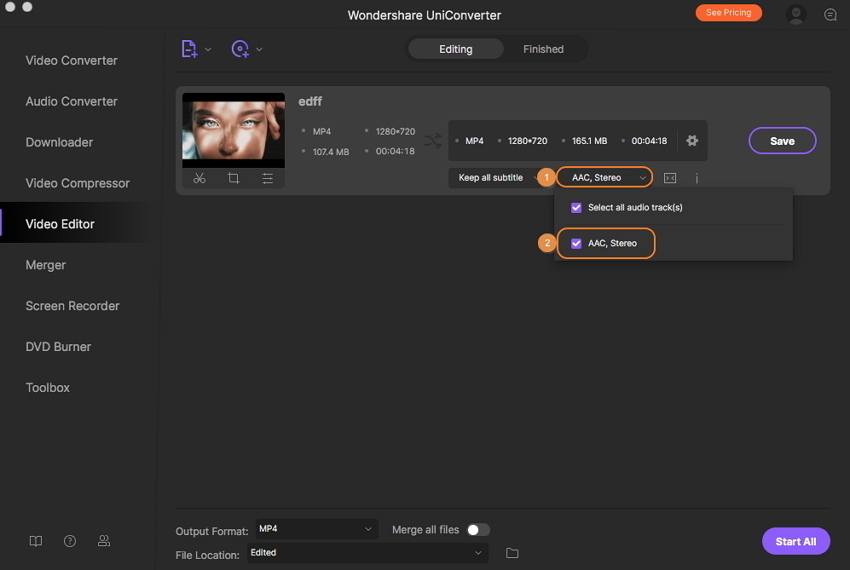The width and height of the screenshot is (850, 570).
Task: Click the See Pricing button
Action: pos(729,12)
